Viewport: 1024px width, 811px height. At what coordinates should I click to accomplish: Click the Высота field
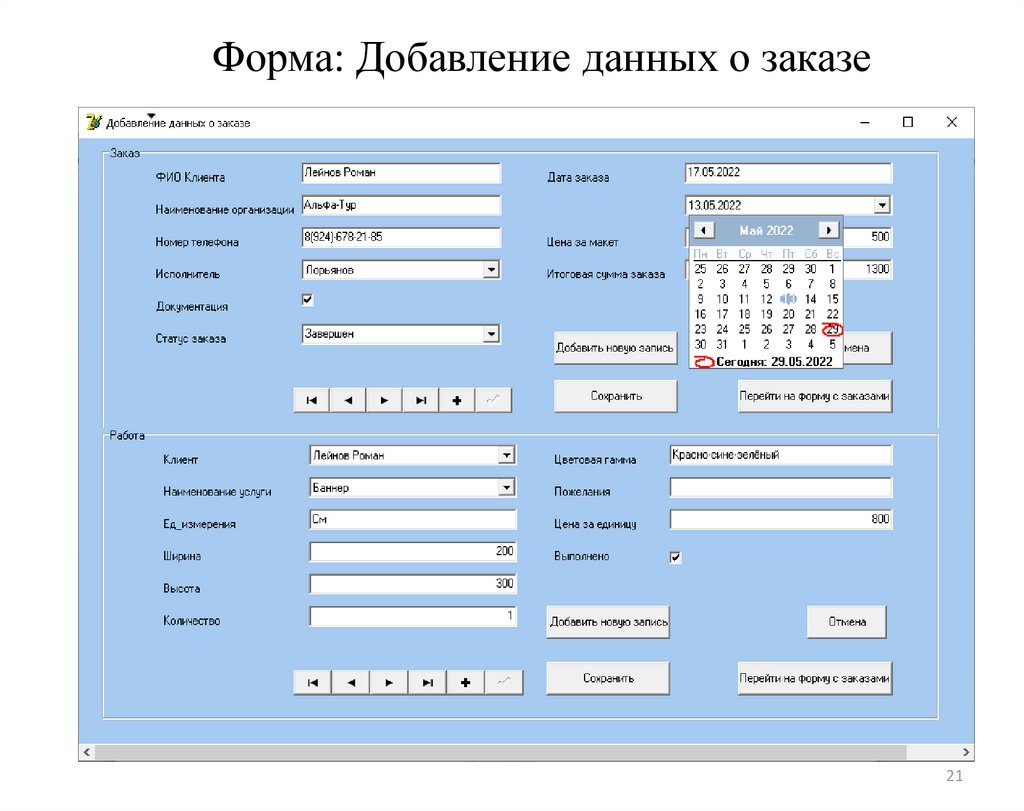(413, 584)
